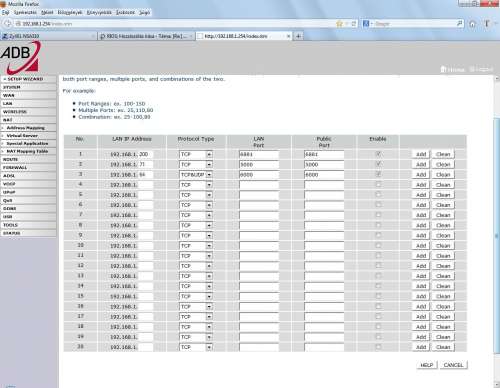Open Protocol Type dropdown for row 2
Viewport: 500px width, 388px height.
196,164
